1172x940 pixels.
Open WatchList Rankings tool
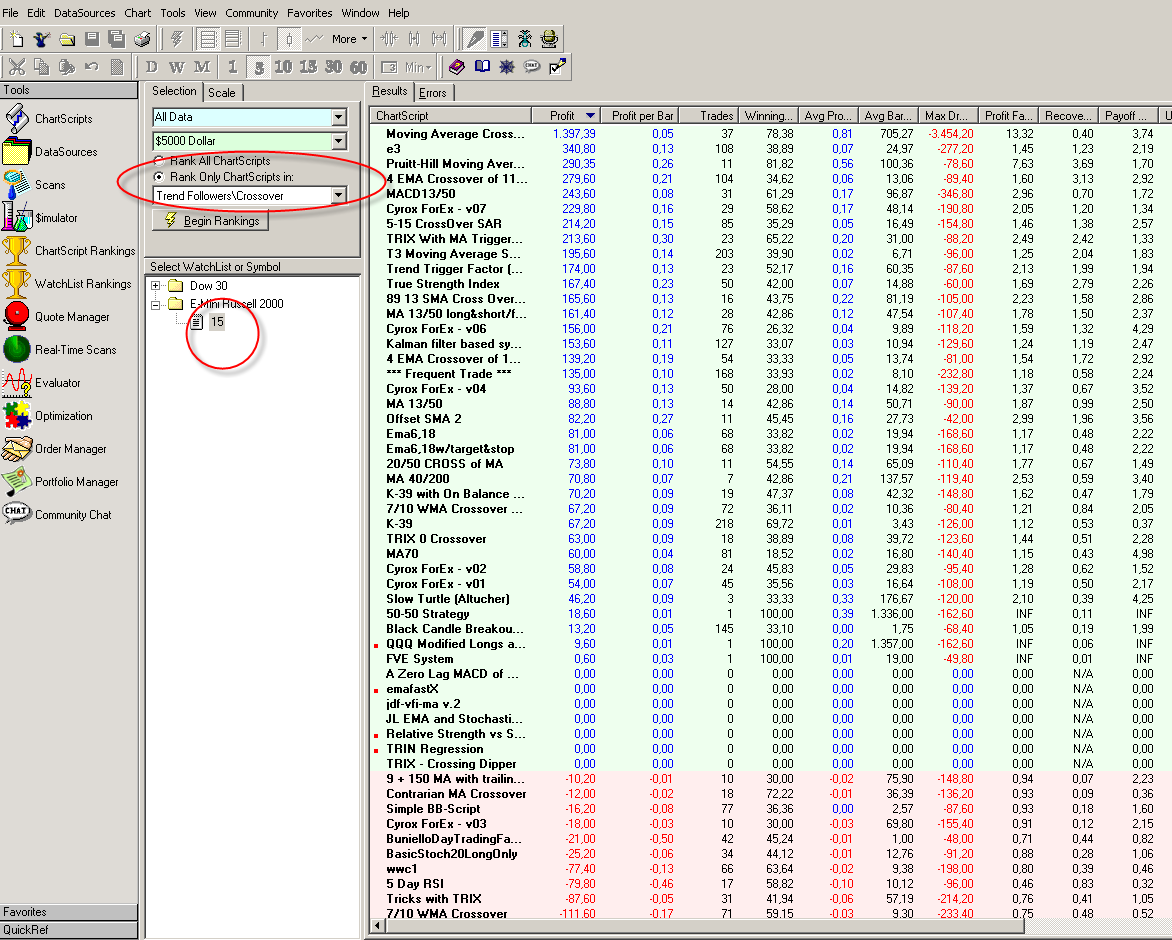pos(67,284)
